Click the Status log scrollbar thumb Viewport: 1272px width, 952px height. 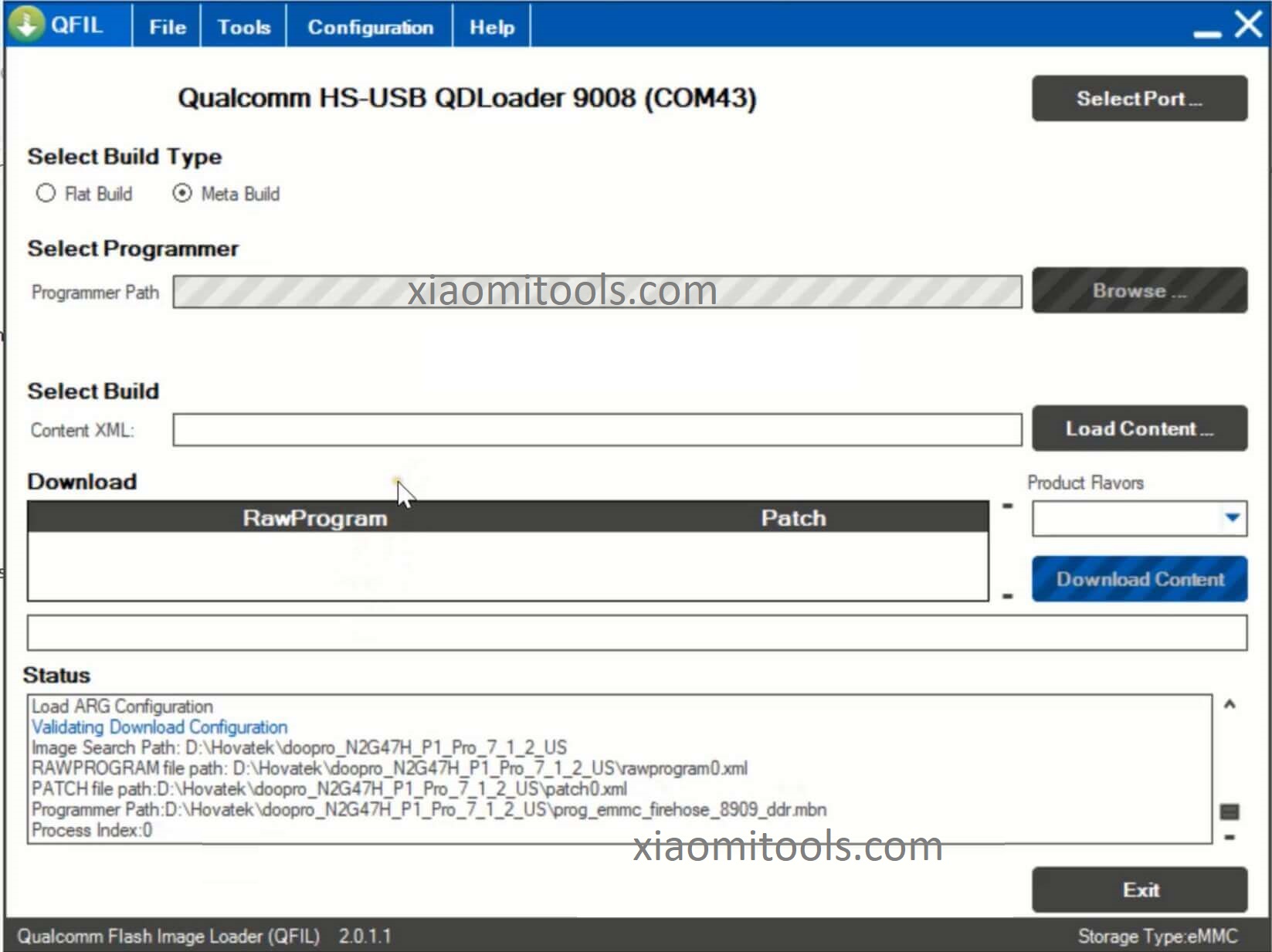tap(1229, 811)
